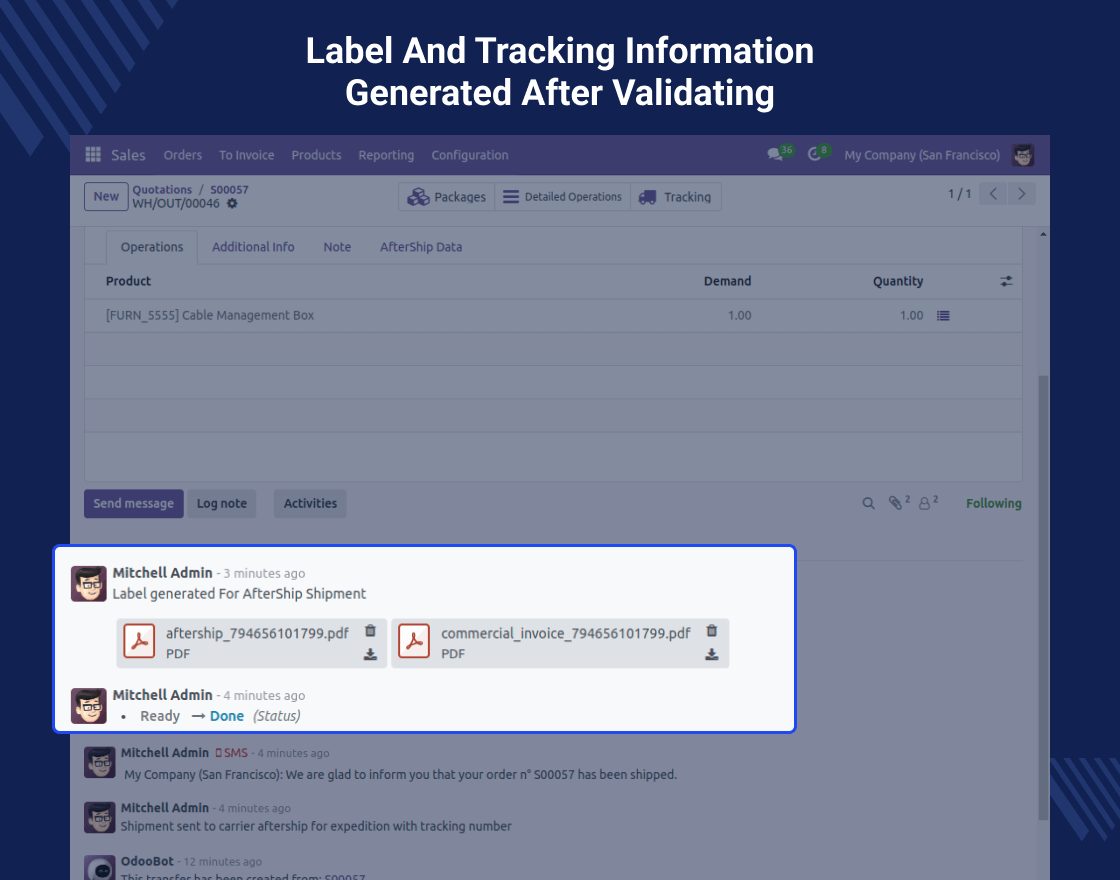This screenshot has height=880, width=1120.
Task: Sort by Product column header
Action: pos(129,281)
